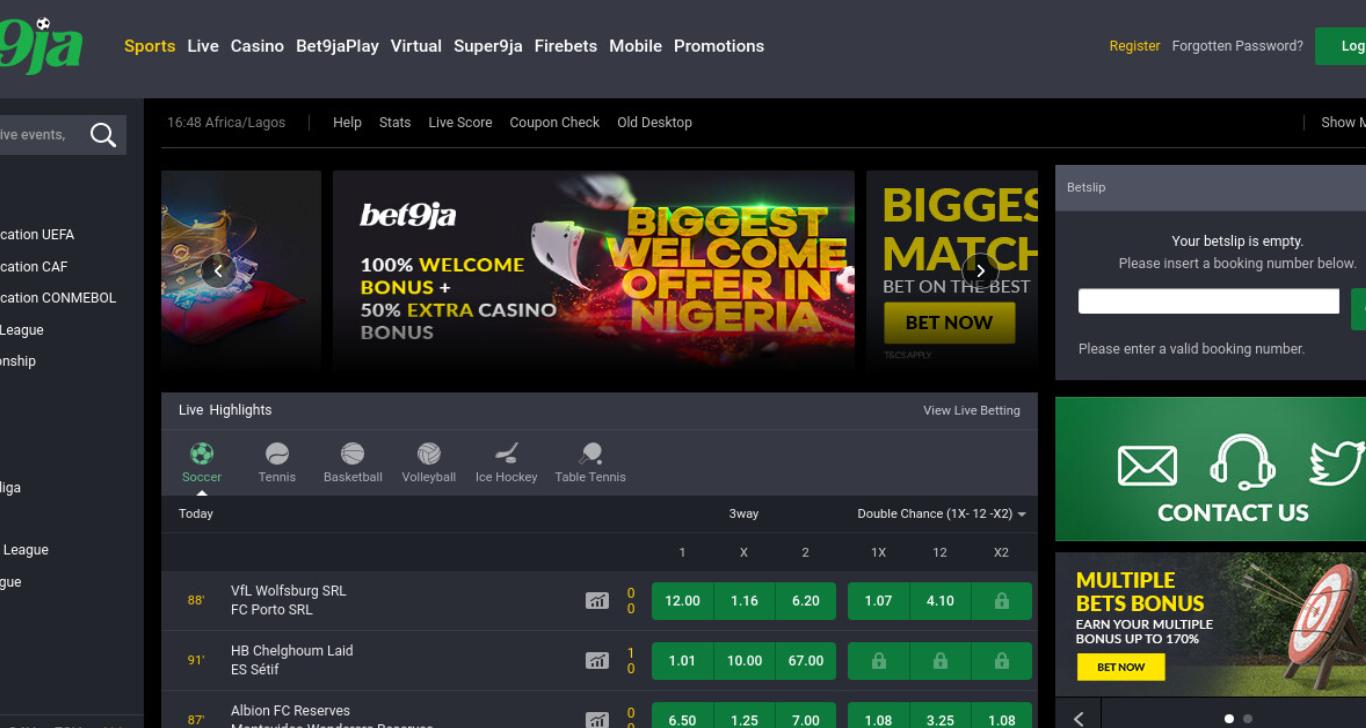The image size is (1366, 728).
Task: Click the booking number input field
Action: tap(1208, 301)
